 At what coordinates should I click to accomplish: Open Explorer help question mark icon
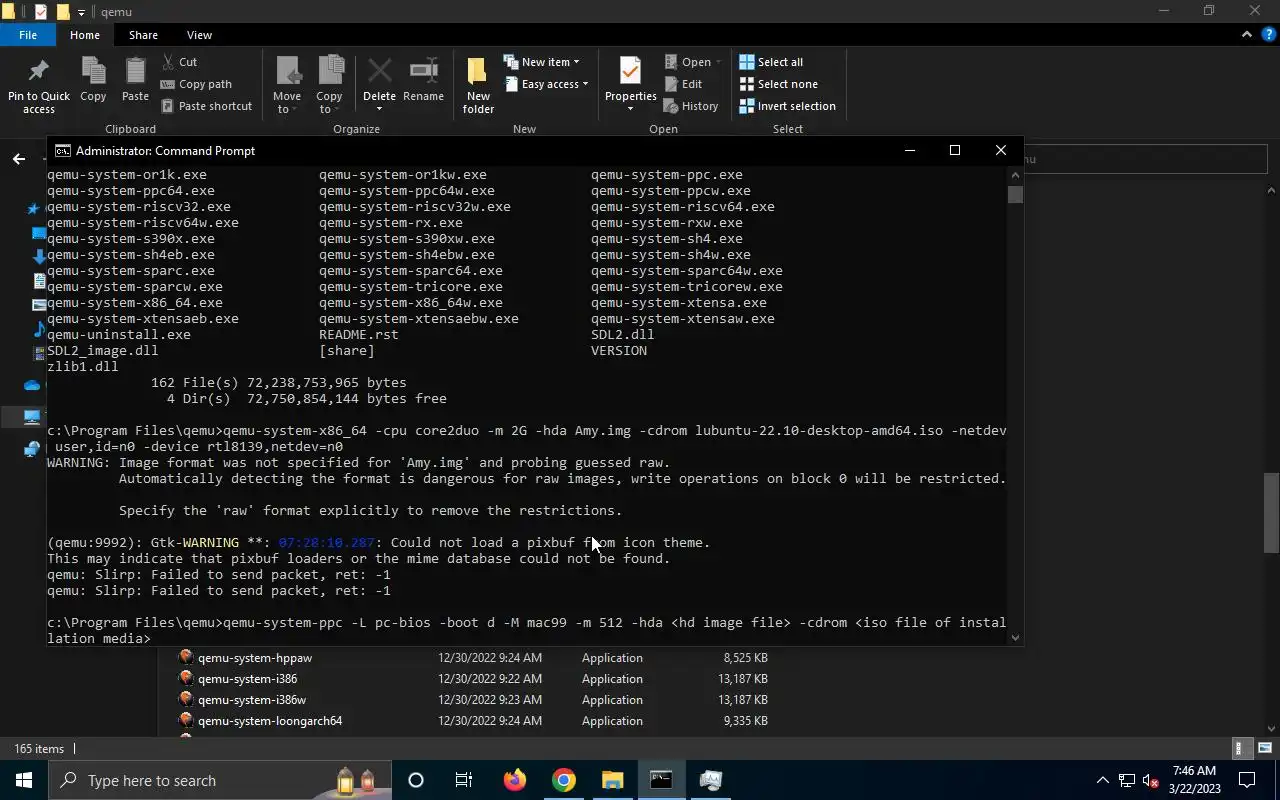click(1268, 35)
